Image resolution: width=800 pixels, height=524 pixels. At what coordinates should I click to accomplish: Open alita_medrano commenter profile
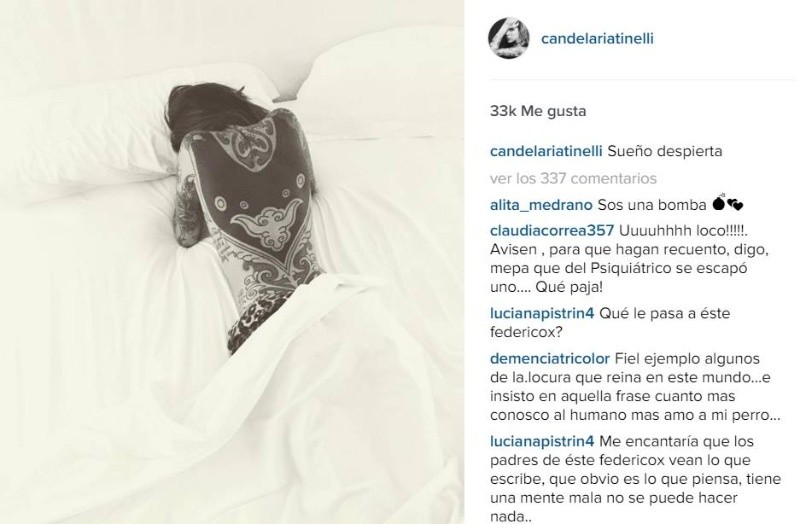pos(541,205)
